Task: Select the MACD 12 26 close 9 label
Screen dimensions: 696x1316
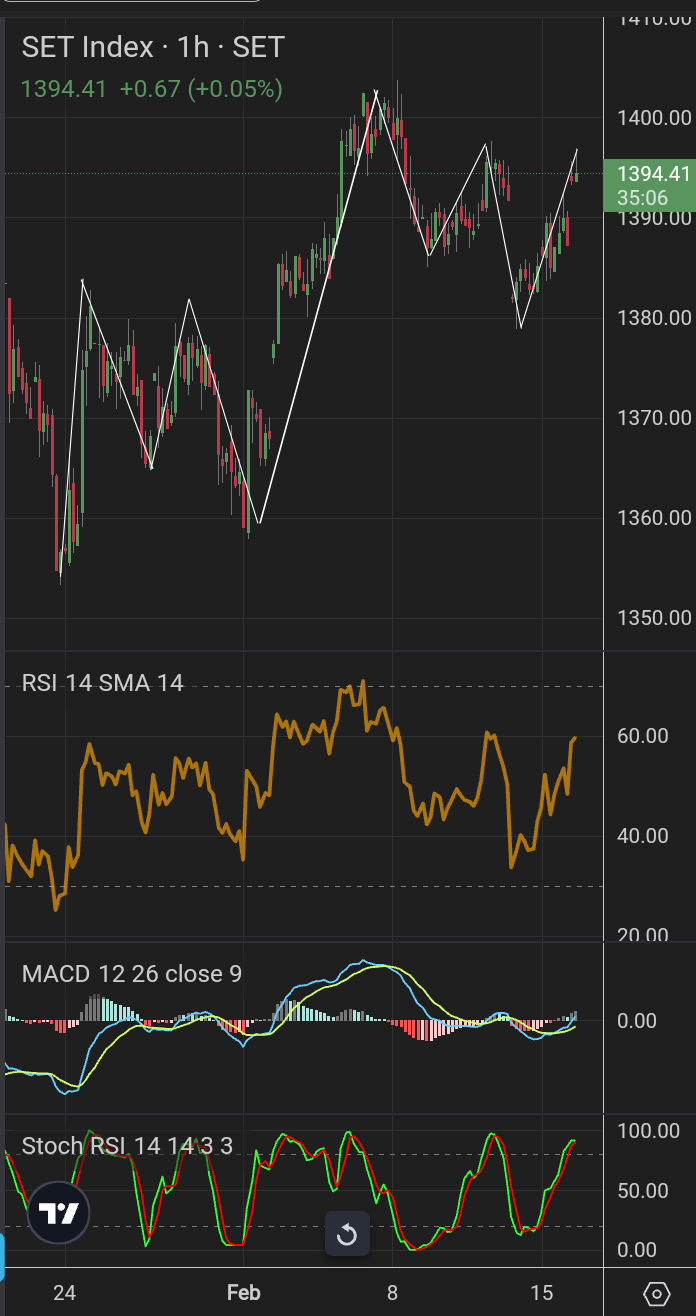Action: (x=132, y=973)
